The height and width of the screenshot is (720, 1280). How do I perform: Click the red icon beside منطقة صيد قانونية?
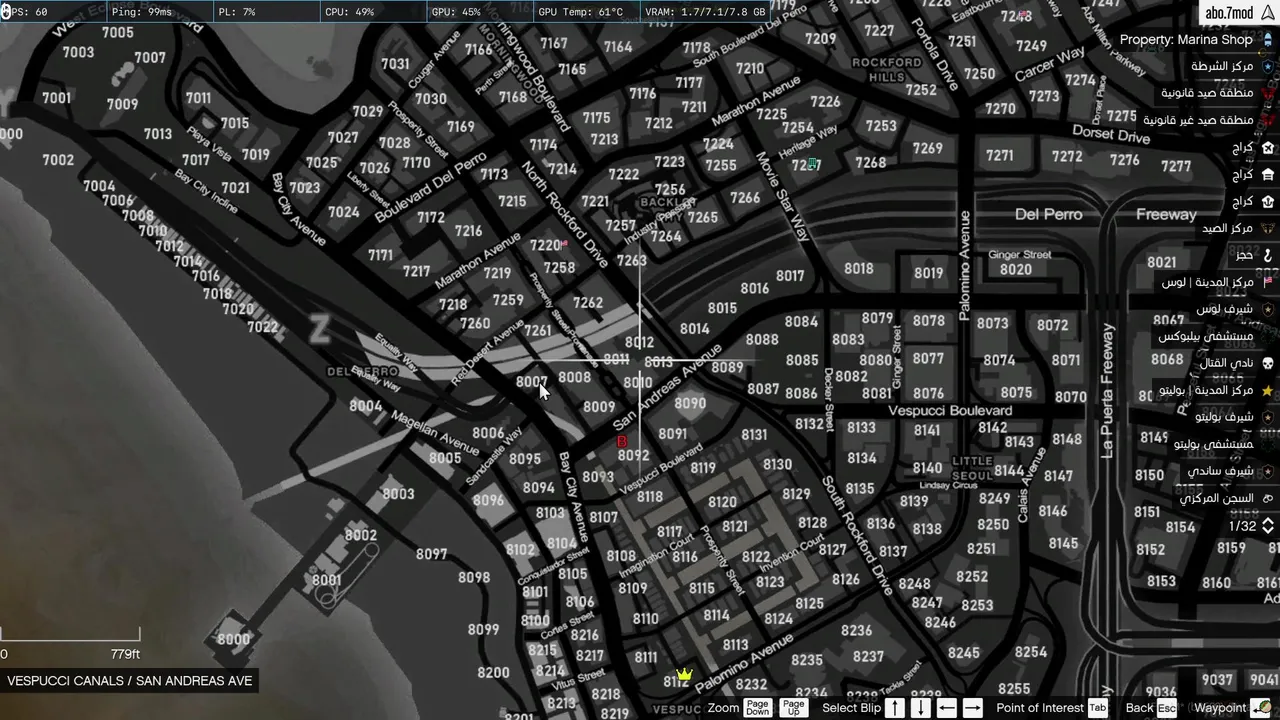[x=1268, y=93]
